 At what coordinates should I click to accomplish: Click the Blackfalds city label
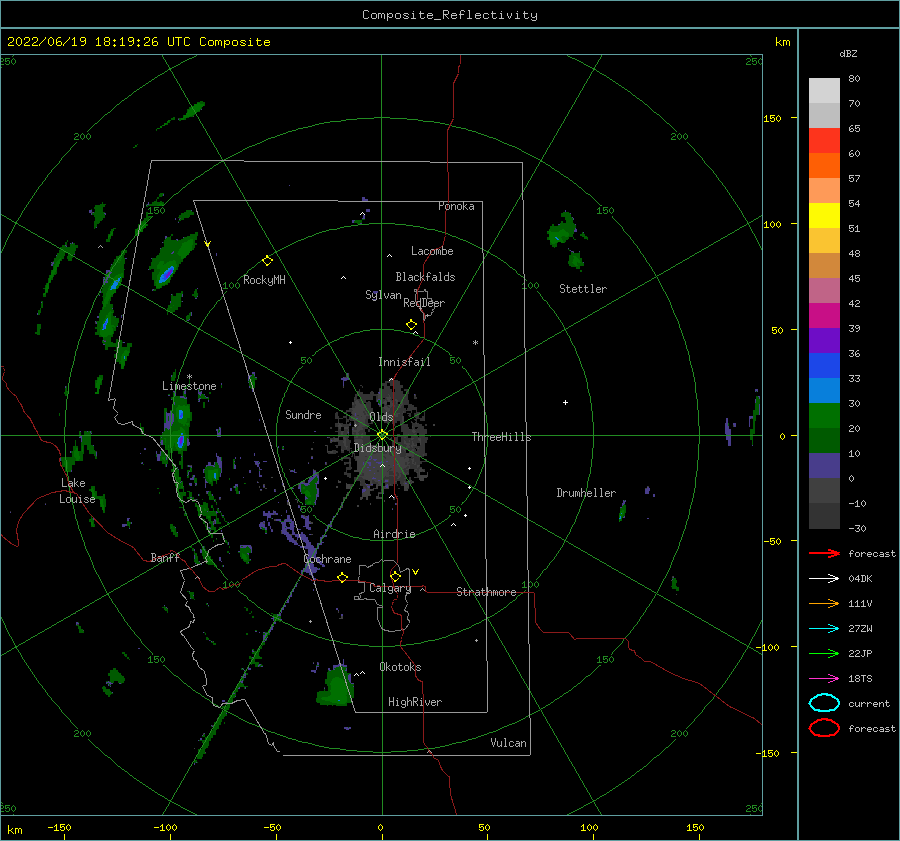click(425, 277)
